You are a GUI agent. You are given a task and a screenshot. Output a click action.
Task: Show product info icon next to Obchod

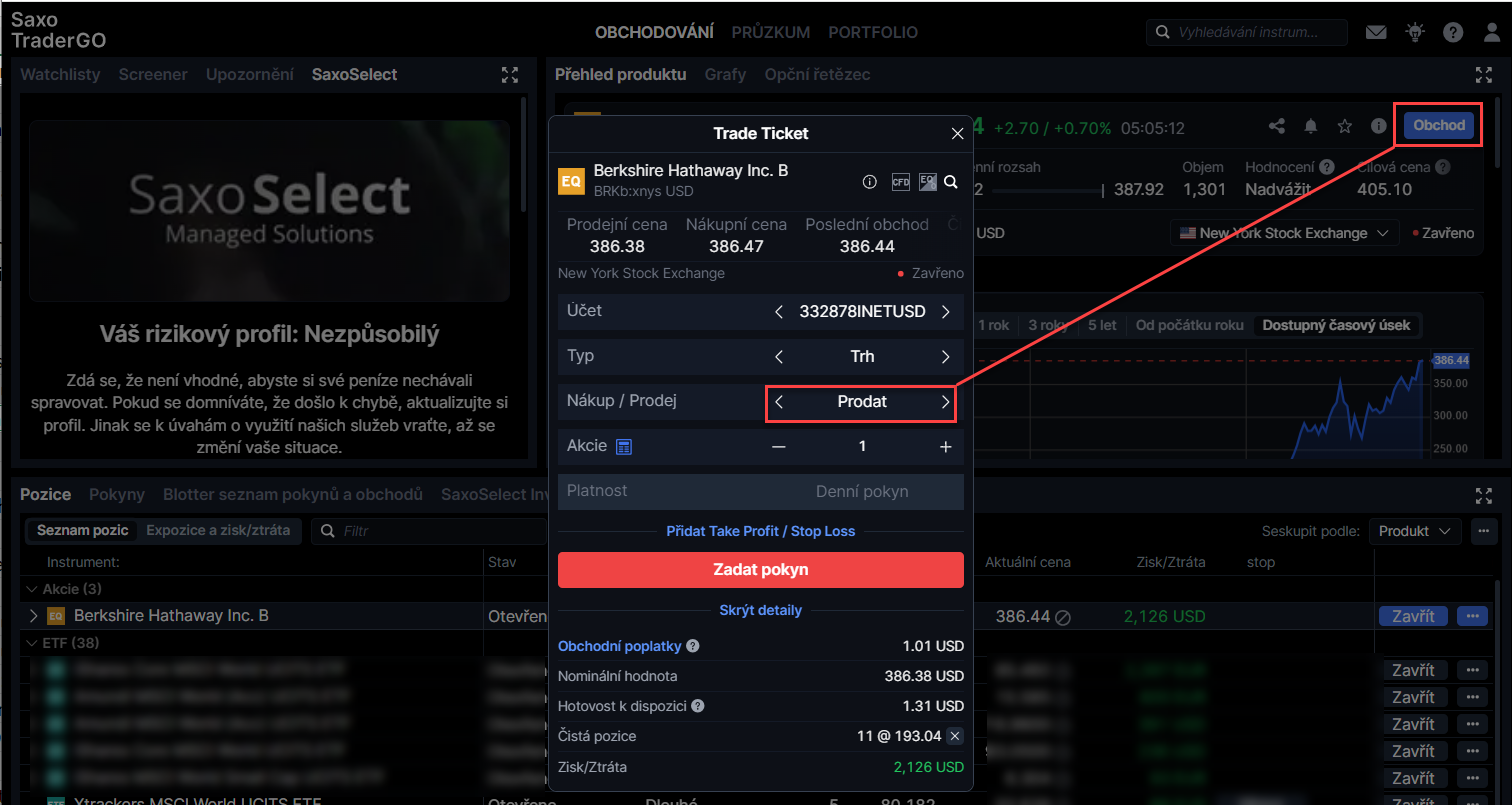click(1378, 126)
